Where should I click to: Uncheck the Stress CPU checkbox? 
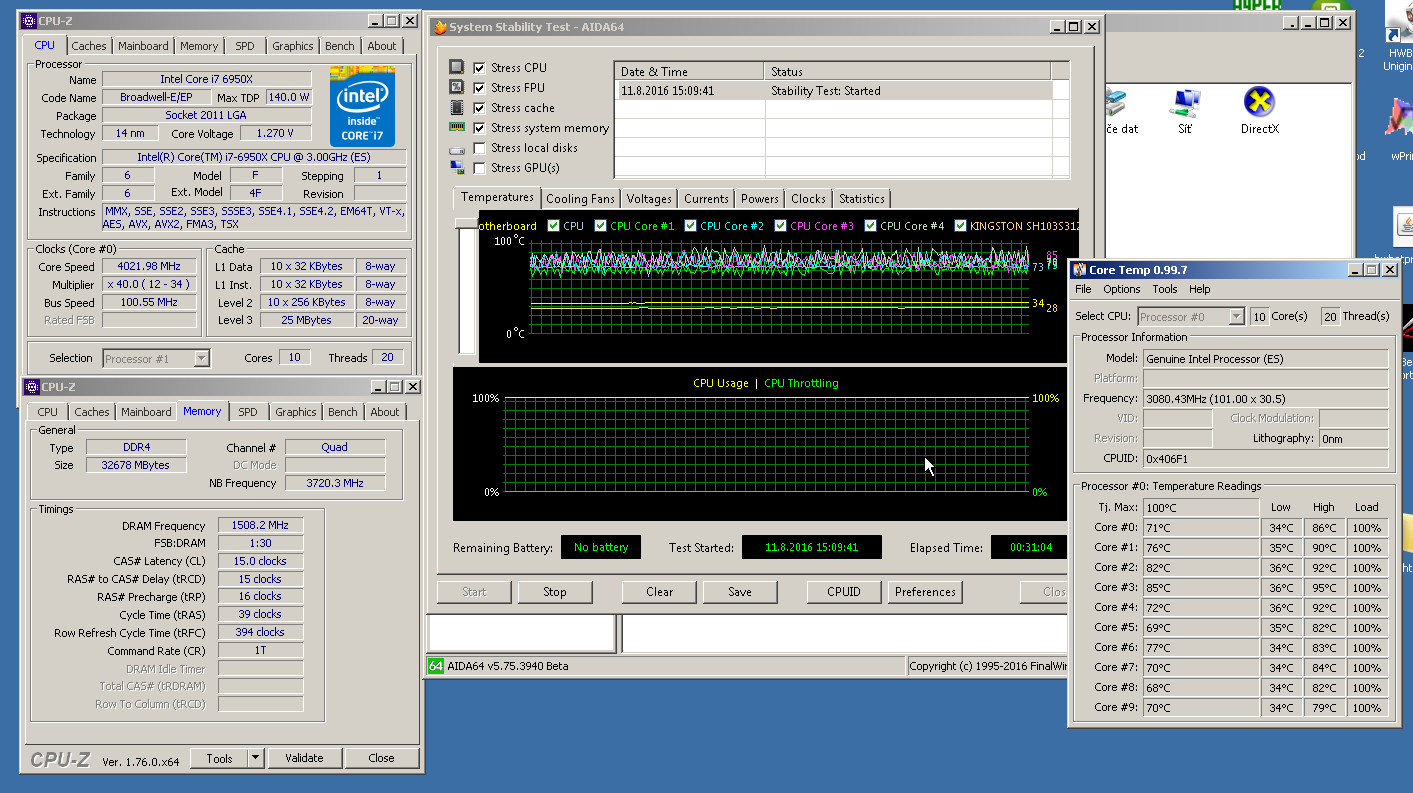click(x=479, y=67)
